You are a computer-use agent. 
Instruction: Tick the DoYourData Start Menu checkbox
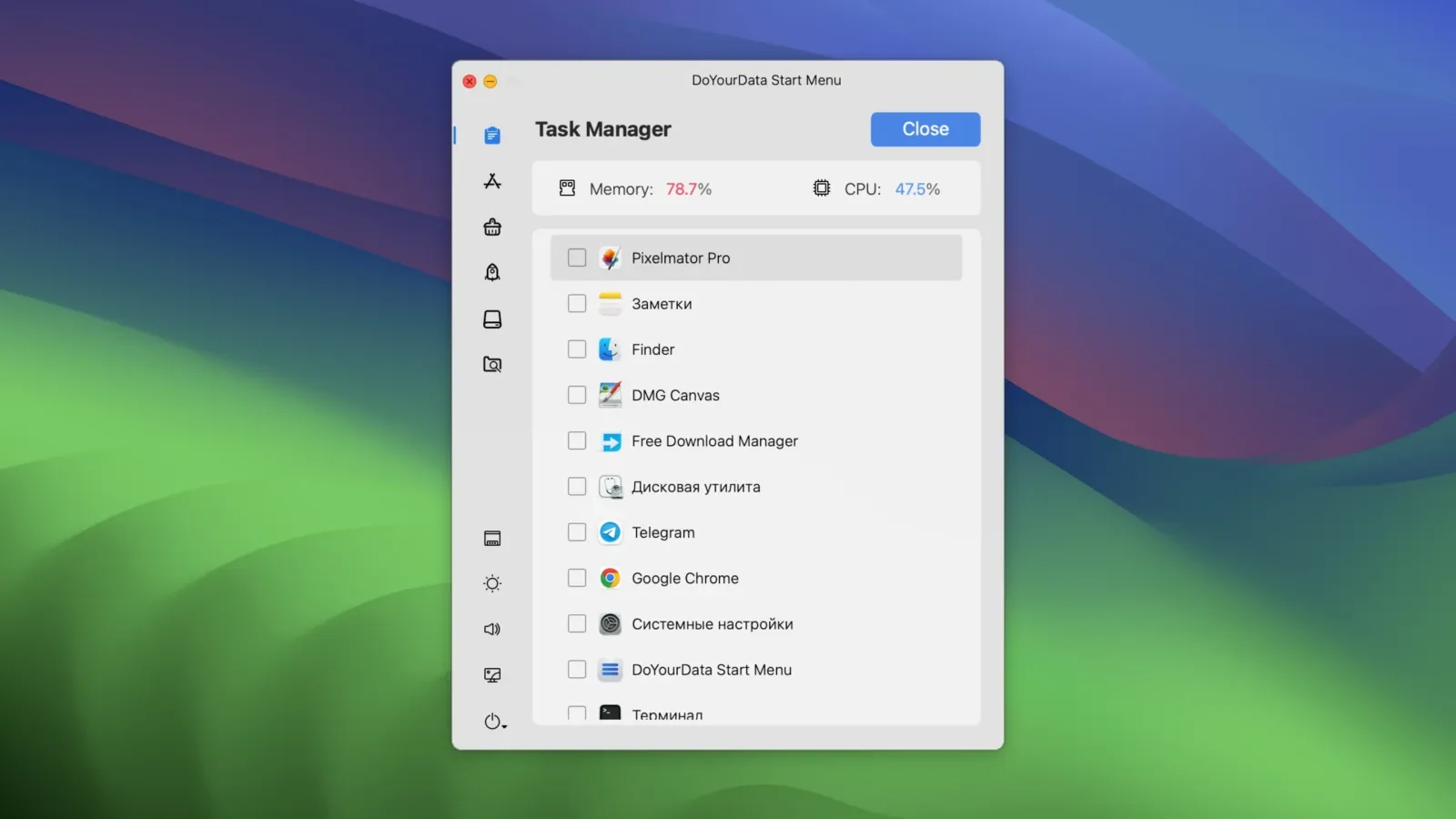point(576,669)
